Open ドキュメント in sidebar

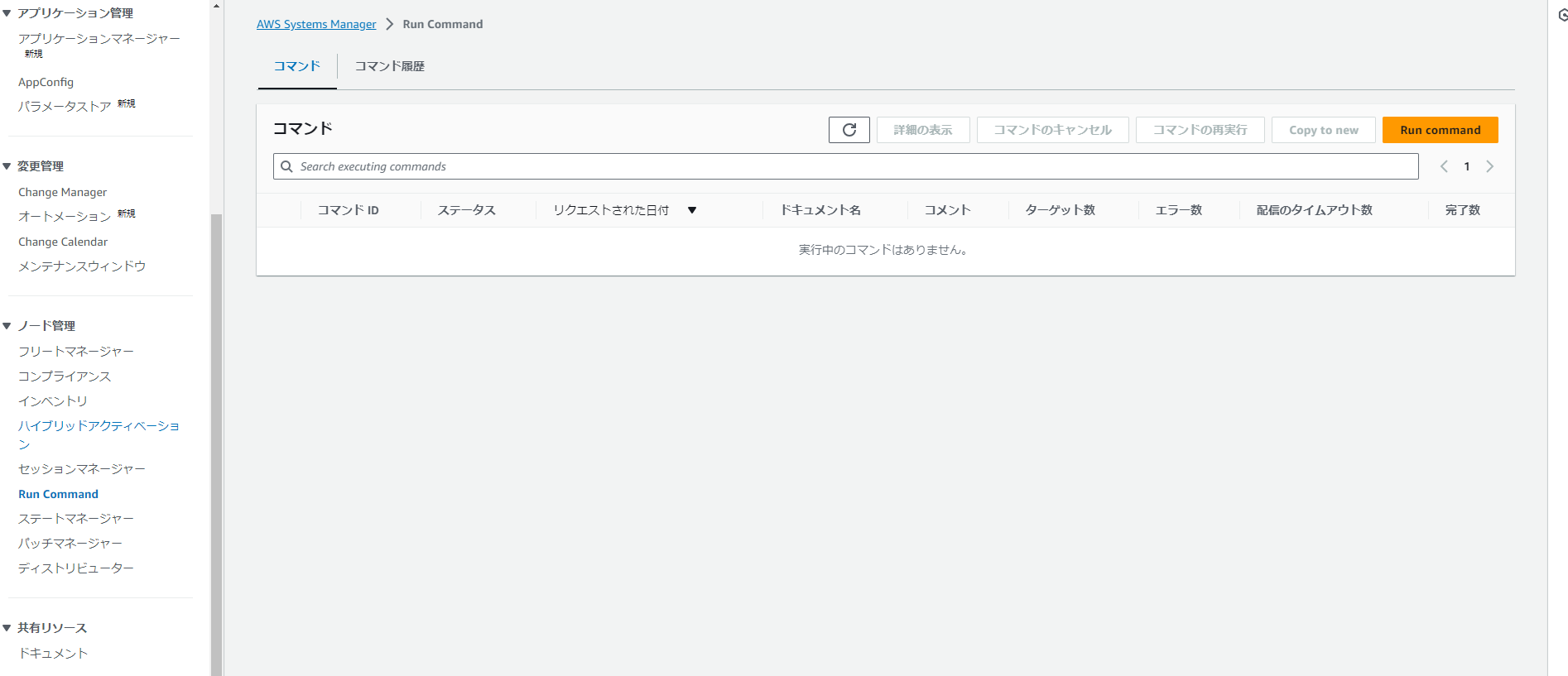[x=53, y=654]
